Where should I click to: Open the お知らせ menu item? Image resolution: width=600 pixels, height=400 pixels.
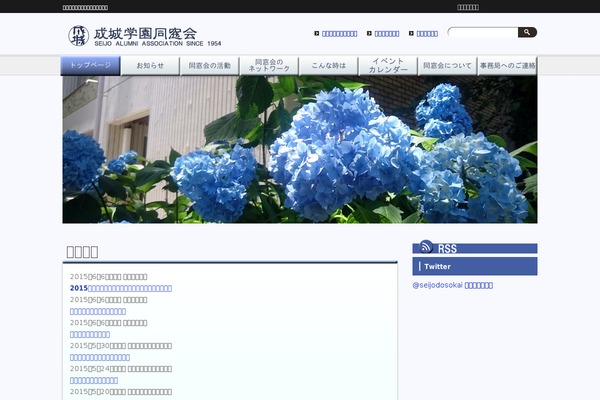coord(150,65)
